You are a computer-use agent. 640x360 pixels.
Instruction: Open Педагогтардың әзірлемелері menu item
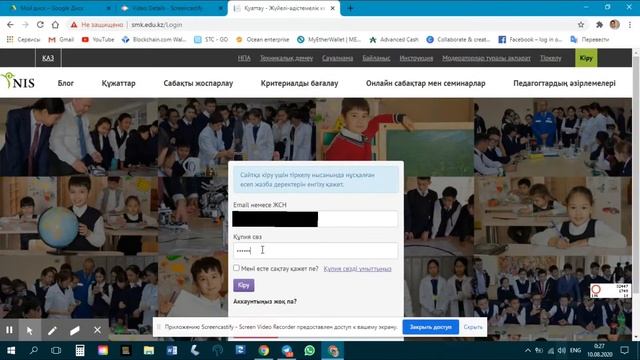pyautogui.click(x=564, y=83)
